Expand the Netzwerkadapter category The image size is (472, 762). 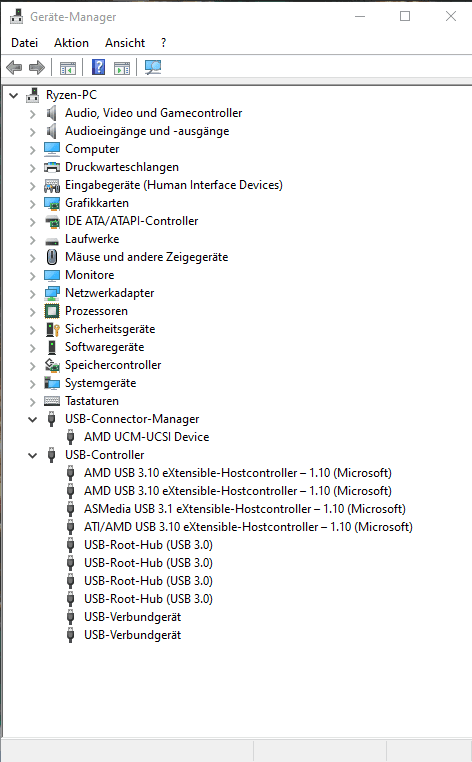point(33,294)
